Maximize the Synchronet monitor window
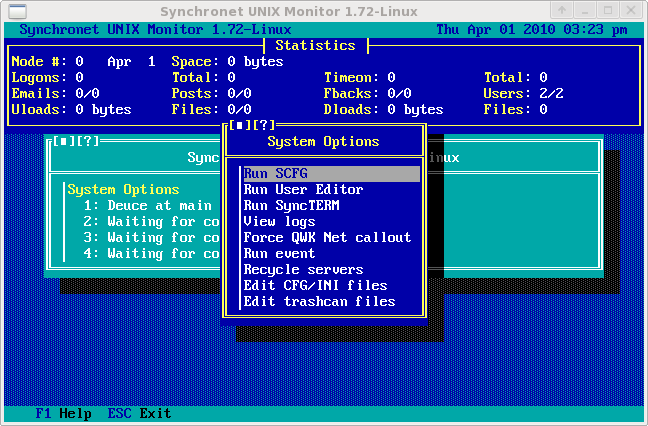648x426 pixels. click(x=608, y=10)
